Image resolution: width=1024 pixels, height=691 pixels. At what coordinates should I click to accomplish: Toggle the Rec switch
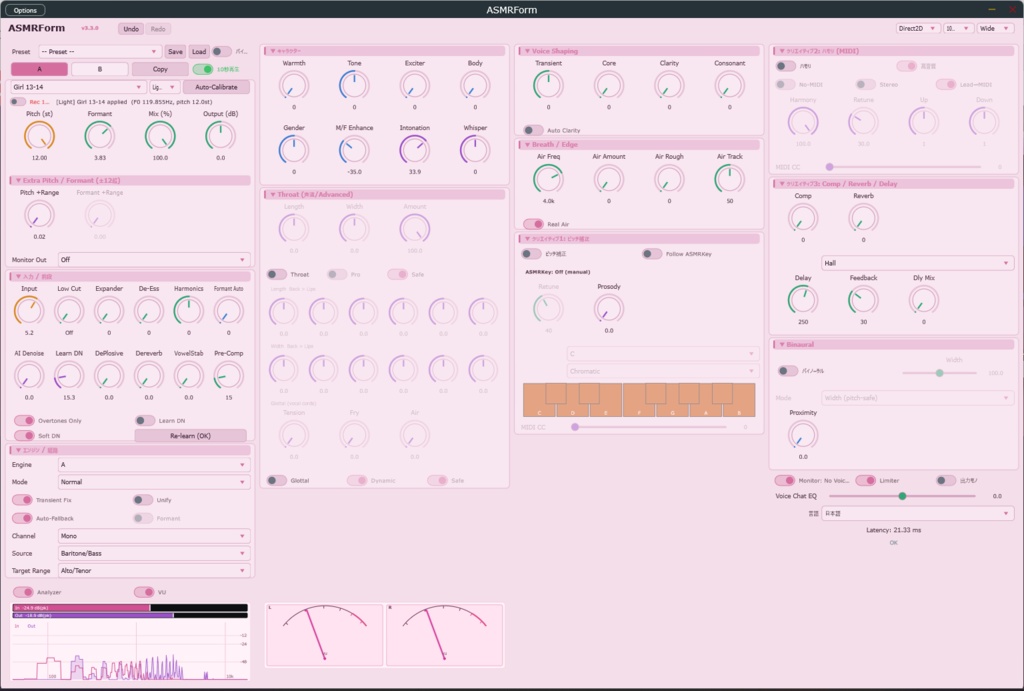tap(18, 102)
